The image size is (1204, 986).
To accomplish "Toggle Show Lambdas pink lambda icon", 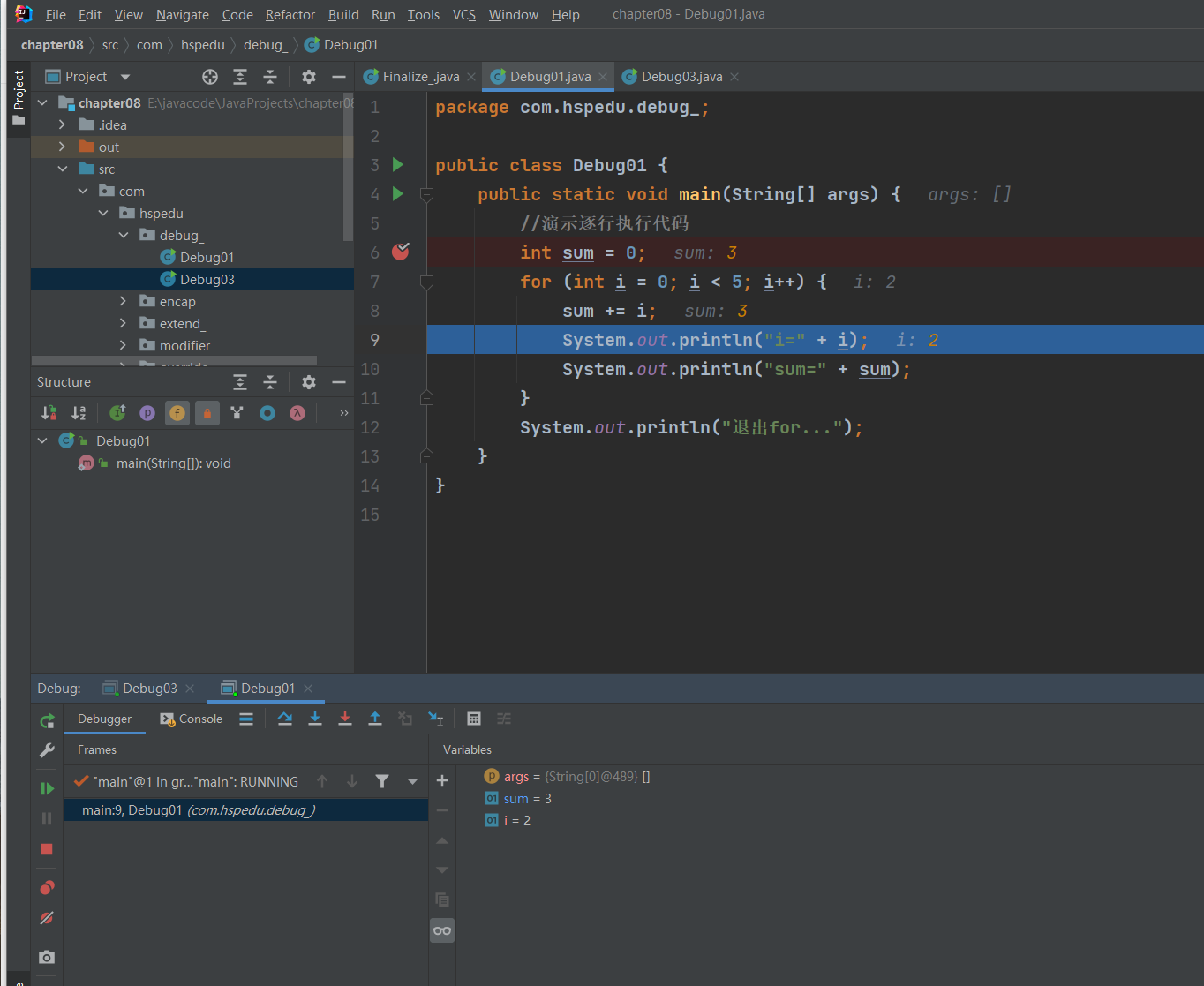I will [297, 412].
